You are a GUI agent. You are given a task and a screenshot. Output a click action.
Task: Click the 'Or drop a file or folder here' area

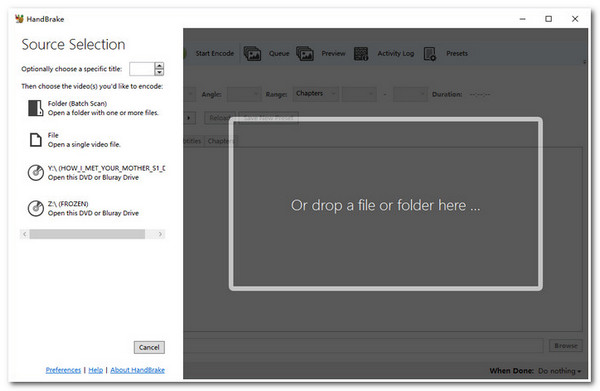pyautogui.click(x=385, y=204)
